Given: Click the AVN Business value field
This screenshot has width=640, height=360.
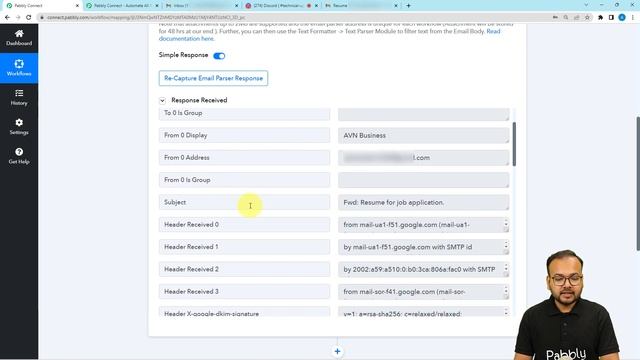Looking at the screenshot, I should click(423, 135).
